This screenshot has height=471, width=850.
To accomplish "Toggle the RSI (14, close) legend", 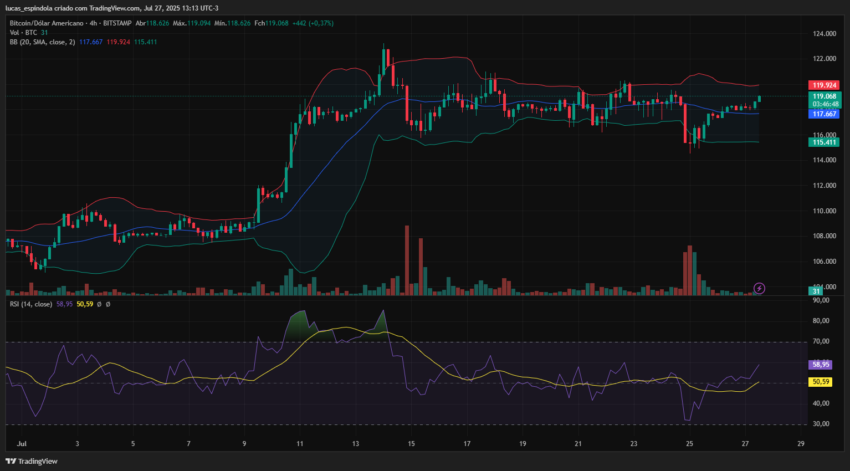I will click(31, 304).
